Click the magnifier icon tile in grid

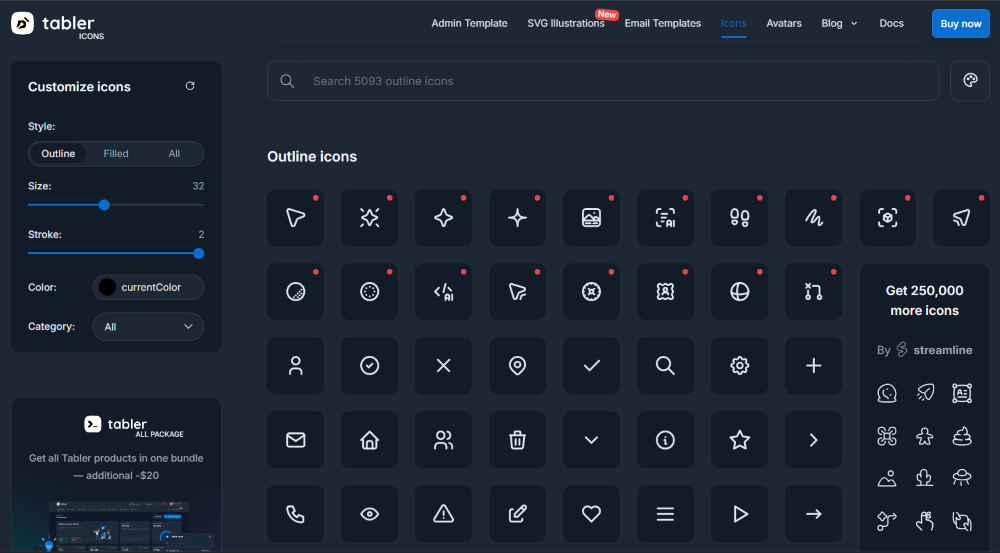click(x=665, y=365)
